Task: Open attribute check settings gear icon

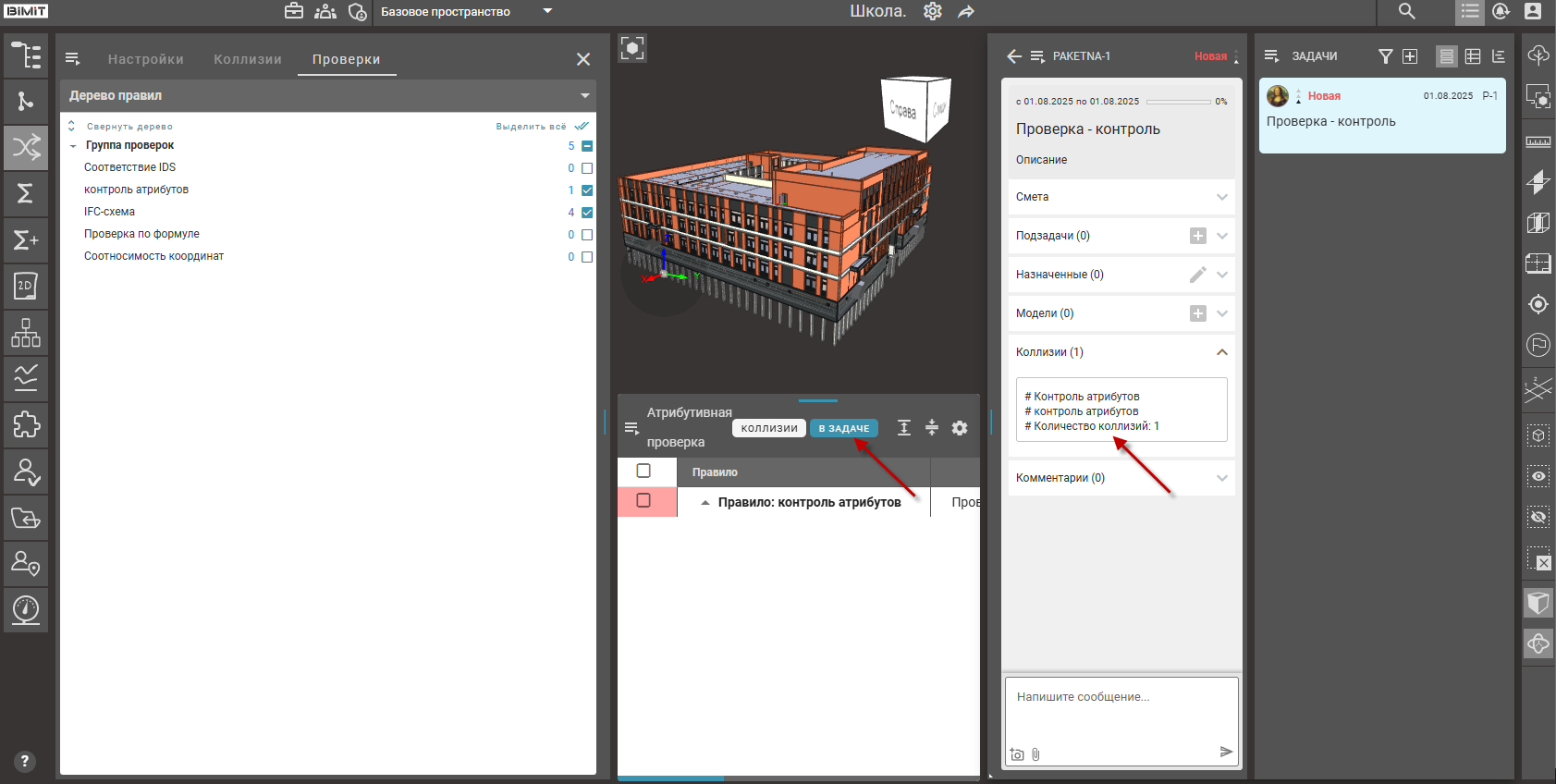Action: pos(960,428)
